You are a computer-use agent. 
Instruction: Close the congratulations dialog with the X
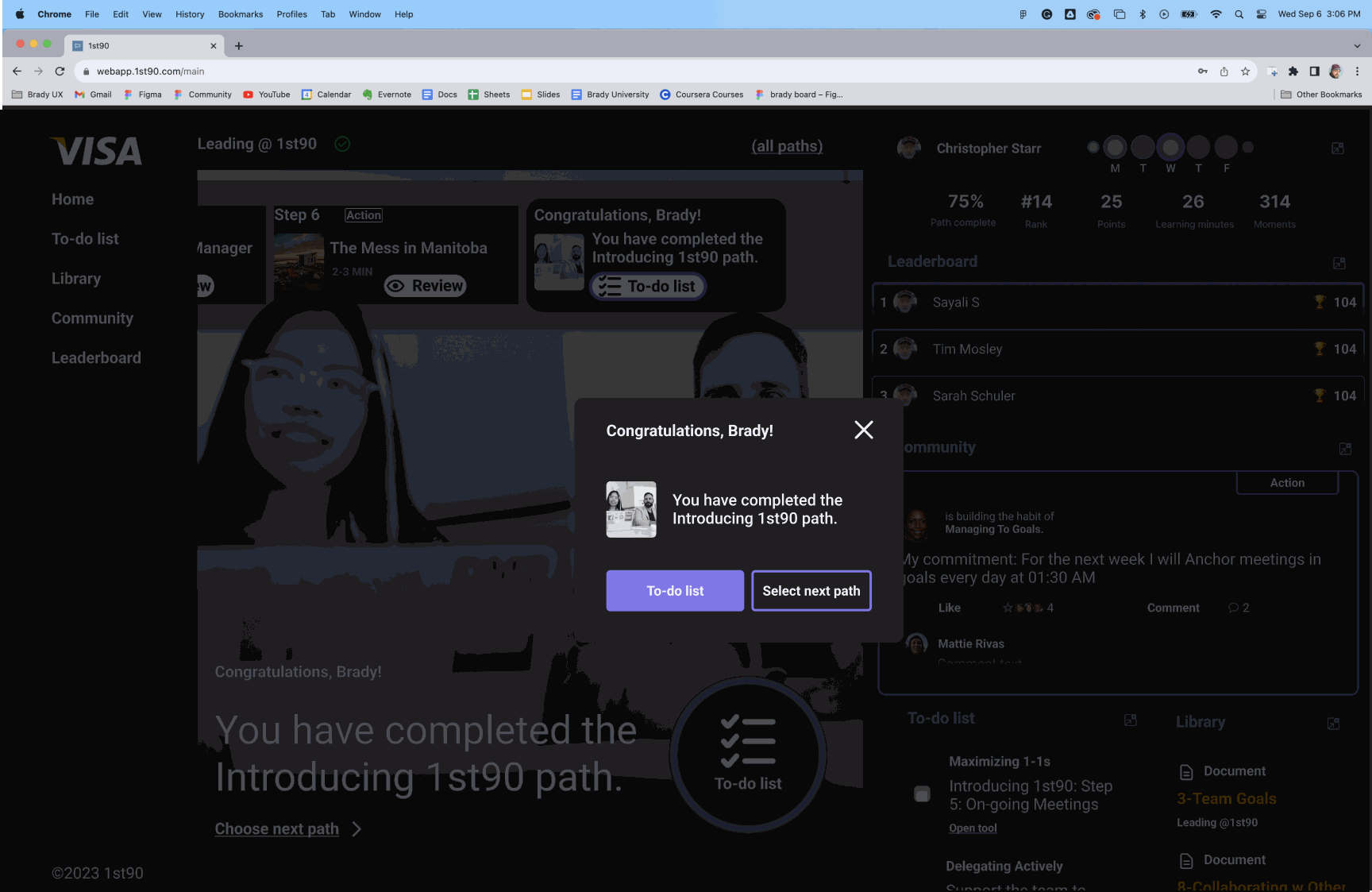coord(864,430)
